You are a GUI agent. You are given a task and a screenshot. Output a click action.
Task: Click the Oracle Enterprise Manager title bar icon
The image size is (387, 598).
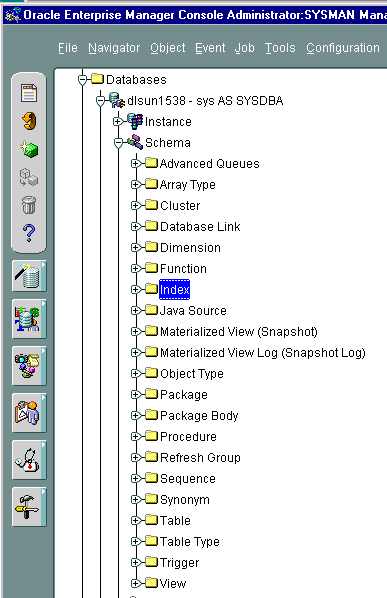point(13,15)
